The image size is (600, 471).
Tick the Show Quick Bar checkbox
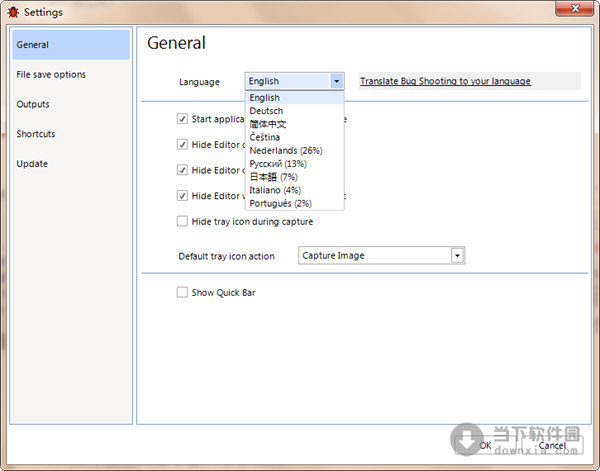[182, 292]
